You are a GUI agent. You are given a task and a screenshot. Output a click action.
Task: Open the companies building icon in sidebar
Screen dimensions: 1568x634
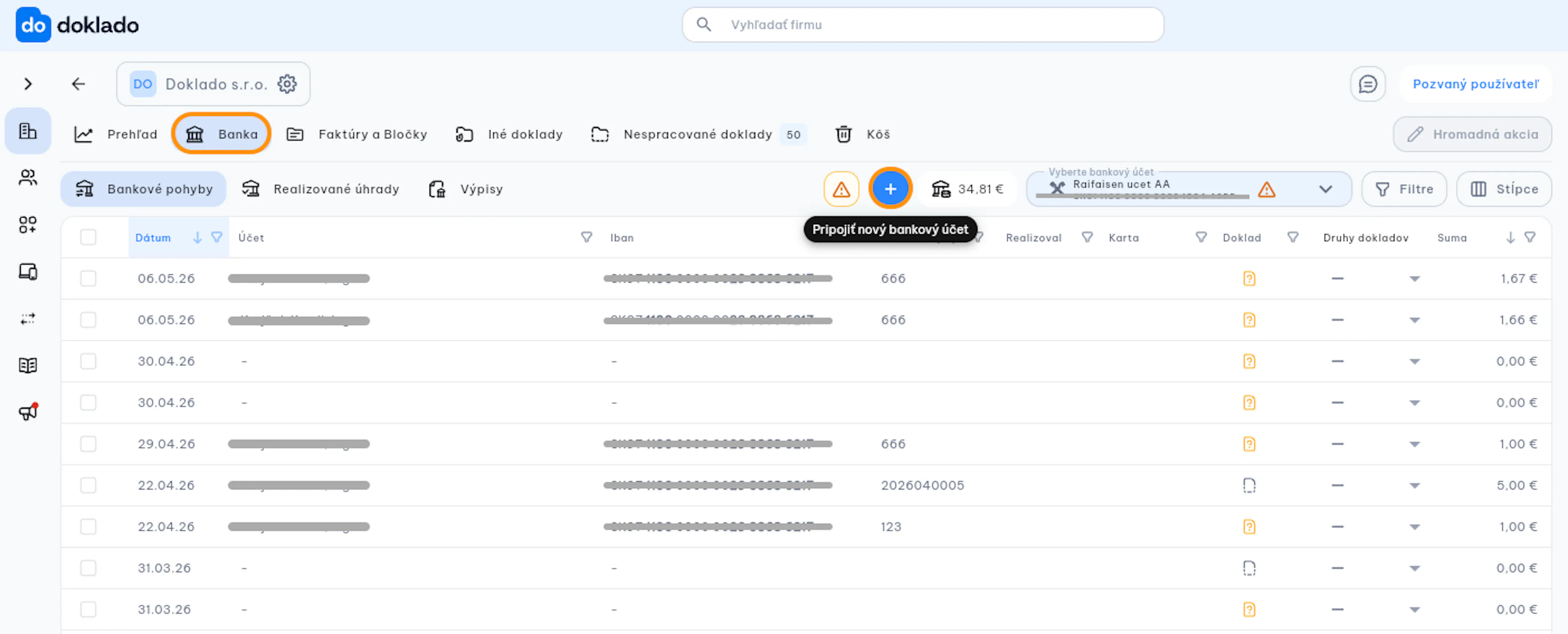click(x=28, y=131)
